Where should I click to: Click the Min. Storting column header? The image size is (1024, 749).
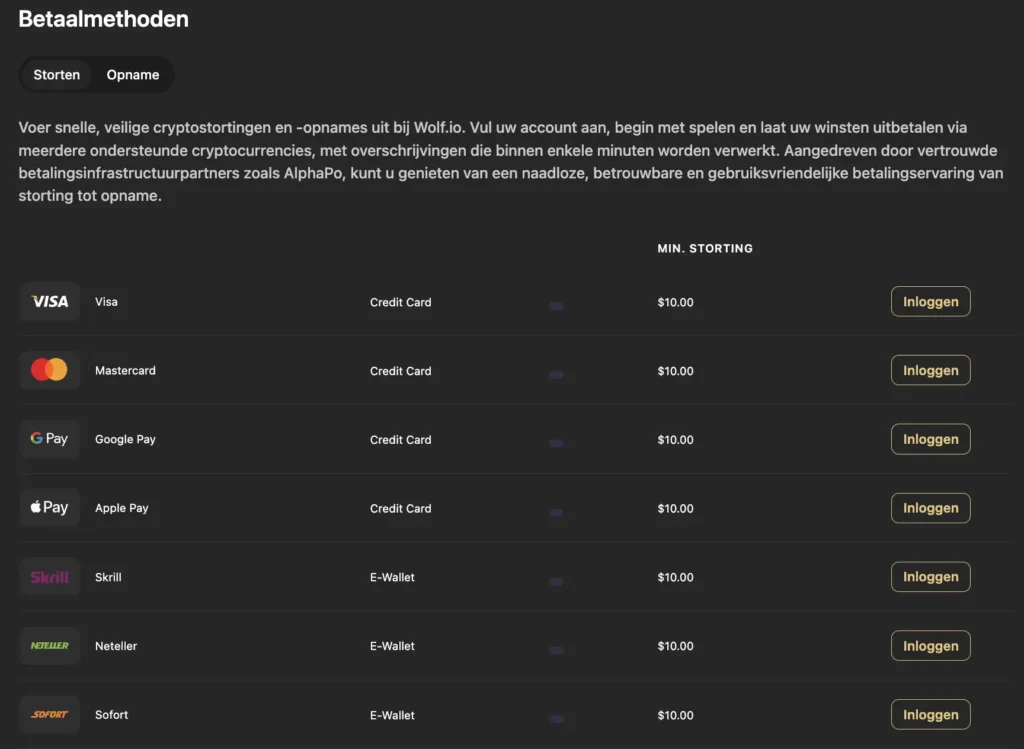[x=705, y=248]
